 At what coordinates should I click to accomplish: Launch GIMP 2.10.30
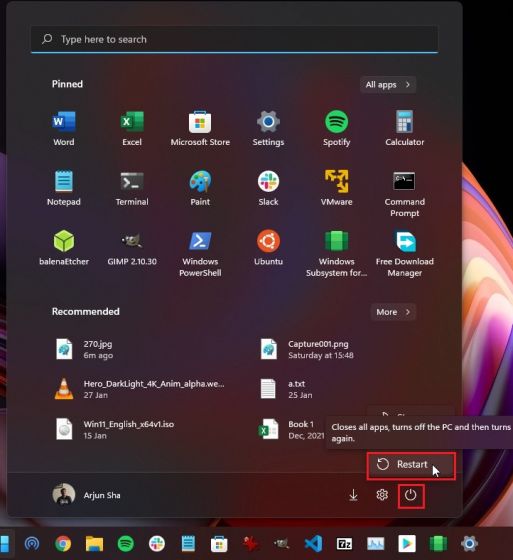[132, 248]
